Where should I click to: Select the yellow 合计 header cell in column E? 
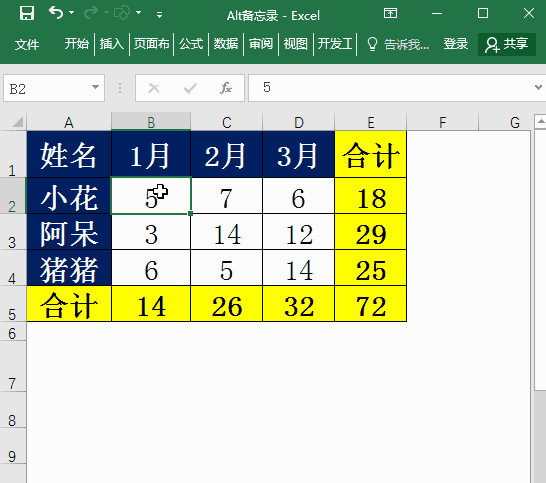click(370, 154)
